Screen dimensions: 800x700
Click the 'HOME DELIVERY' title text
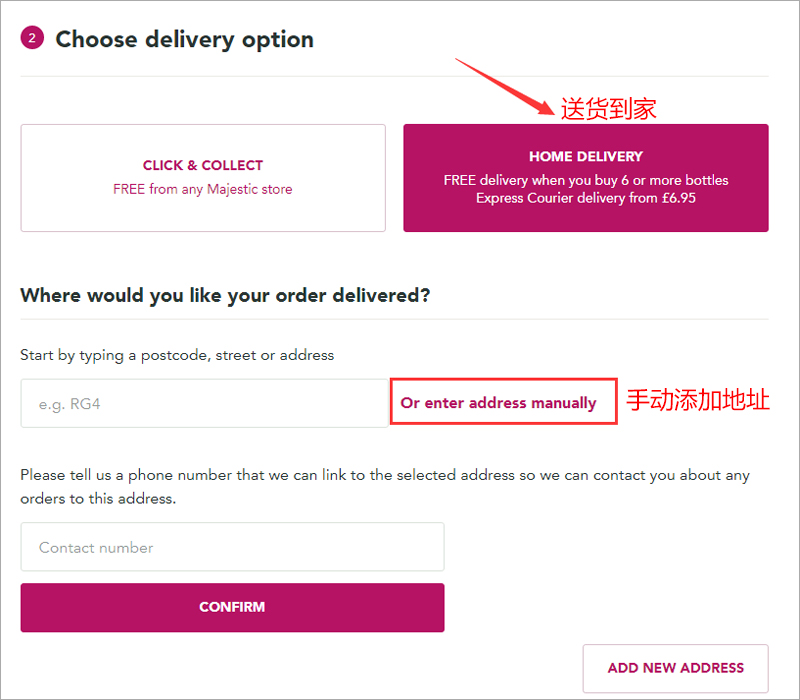click(586, 156)
